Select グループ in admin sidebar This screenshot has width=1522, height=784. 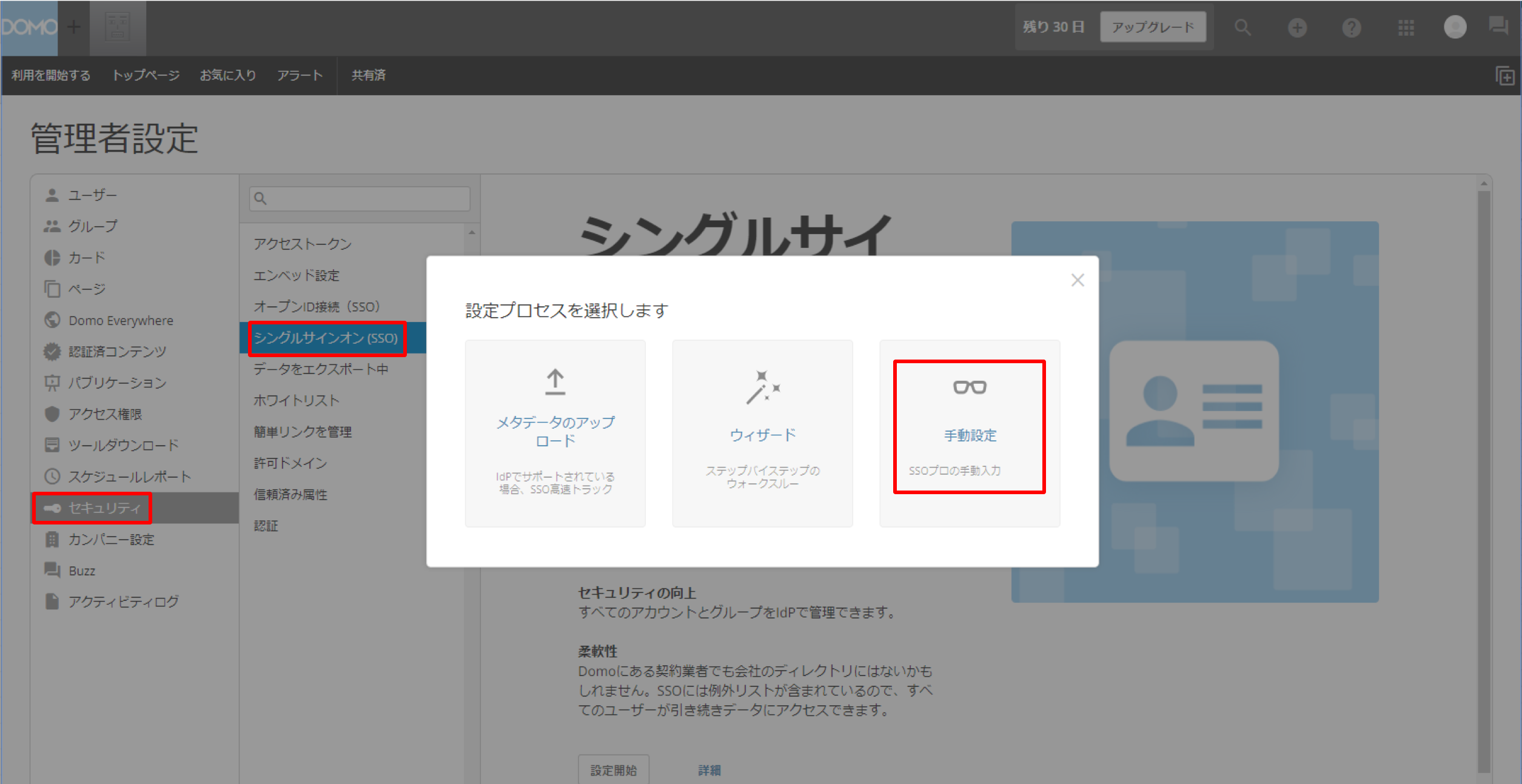coord(135,226)
